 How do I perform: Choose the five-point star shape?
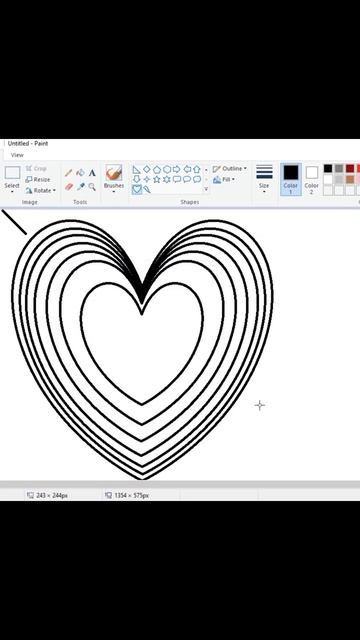point(157,179)
